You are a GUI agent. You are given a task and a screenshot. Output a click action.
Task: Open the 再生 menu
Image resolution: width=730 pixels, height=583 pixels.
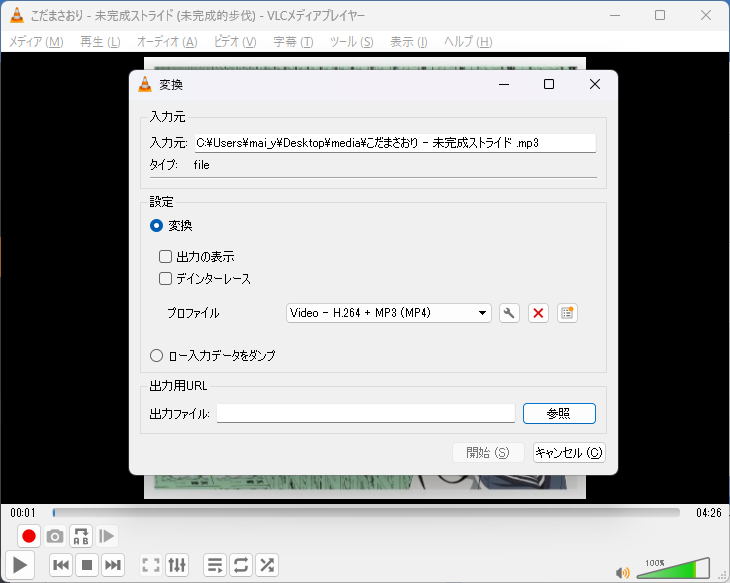click(100, 42)
